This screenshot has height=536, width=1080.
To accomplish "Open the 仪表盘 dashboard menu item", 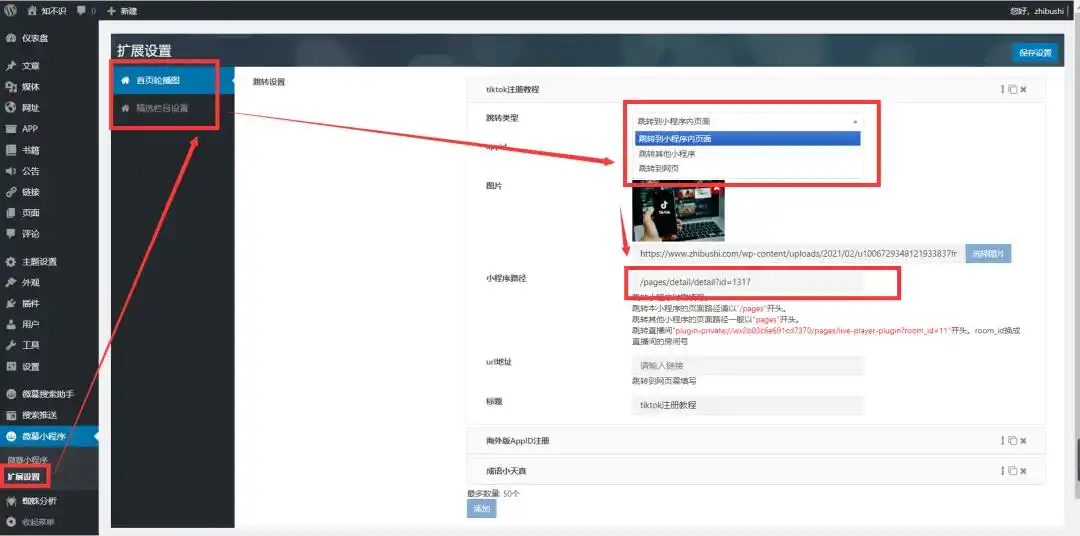I will point(35,38).
